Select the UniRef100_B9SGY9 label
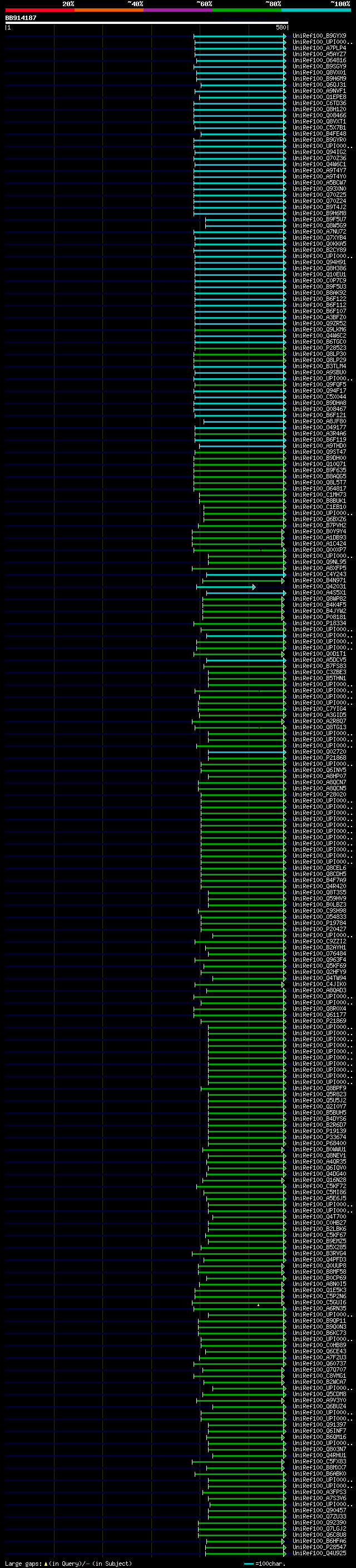 tap(319, 66)
